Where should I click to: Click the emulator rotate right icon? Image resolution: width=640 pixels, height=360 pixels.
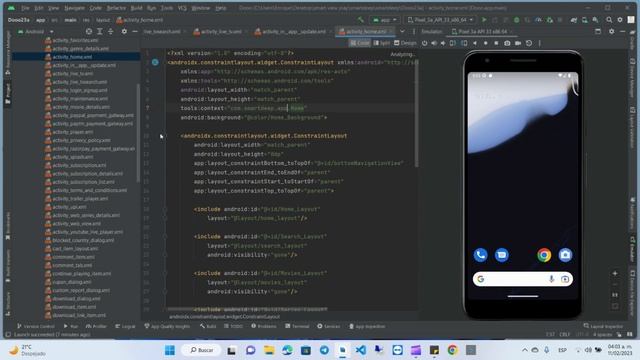coord(464,43)
